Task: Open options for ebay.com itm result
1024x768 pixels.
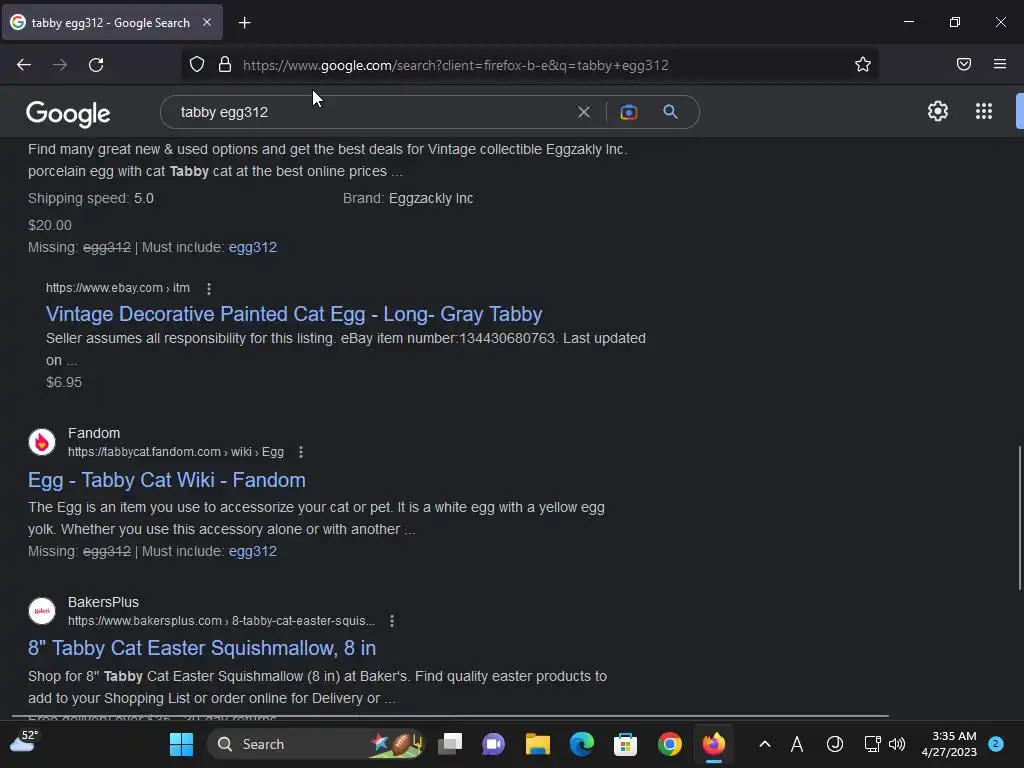Action: [x=208, y=288]
